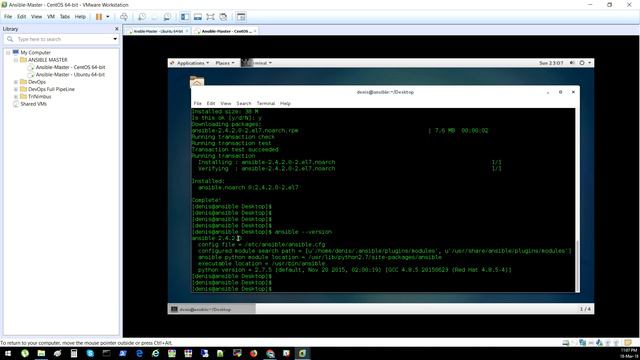The width and height of the screenshot is (640, 360).
Task: Open the guest Places menu
Action: [225, 63]
